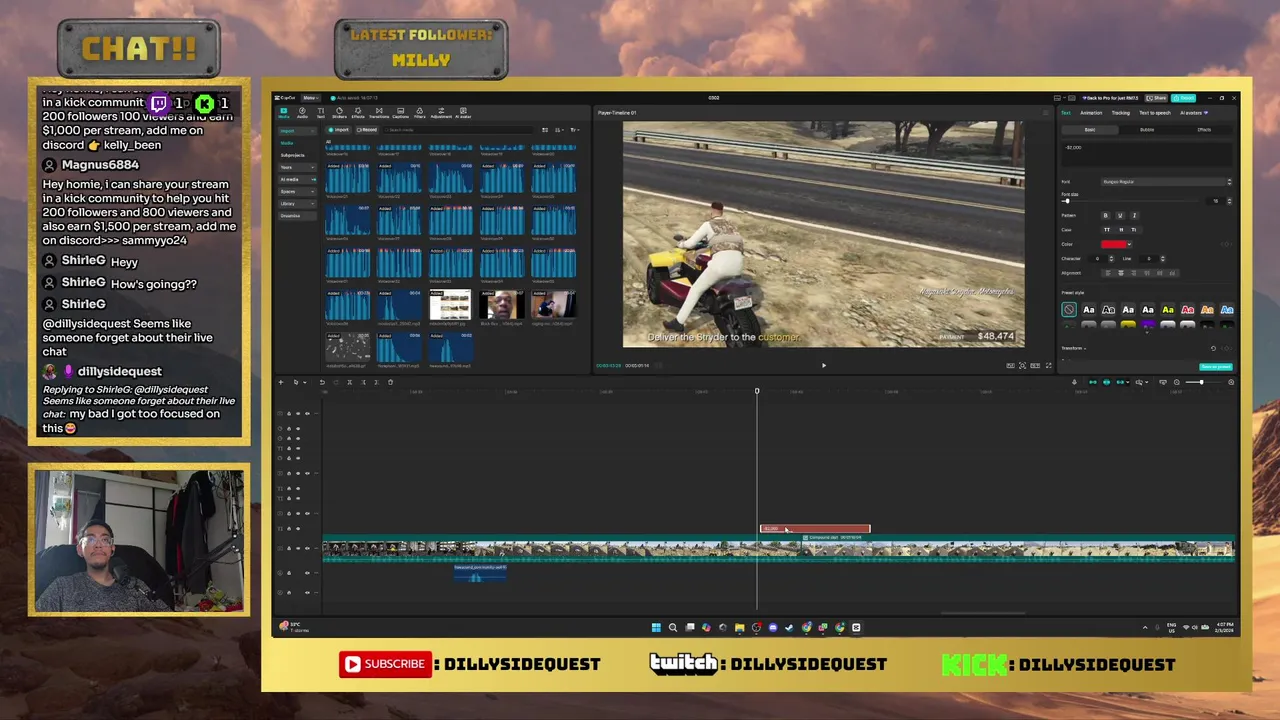Click left-align icon in Alignment row

(x=1108, y=273)
